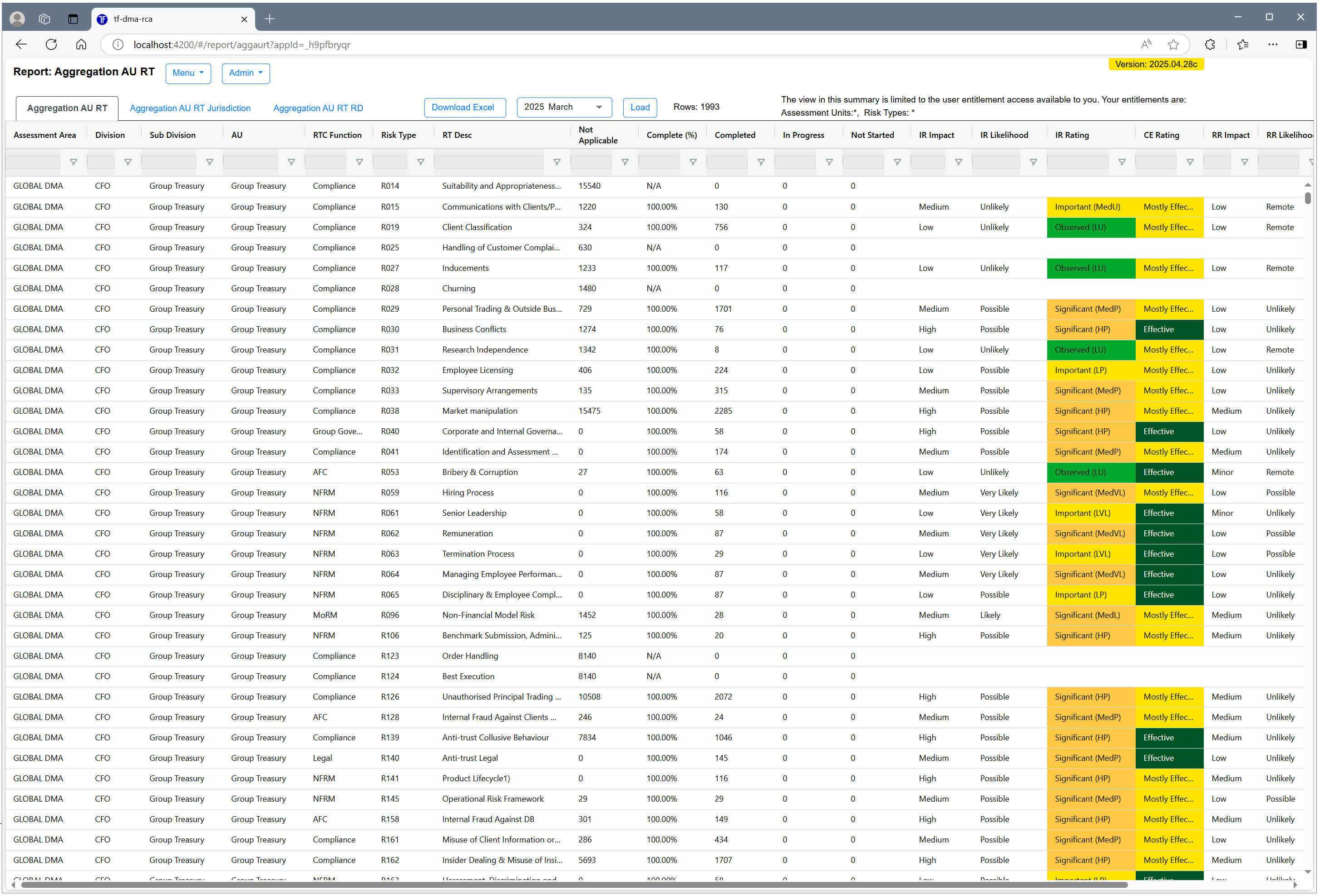Click the Download Excel button
The height and width of the screenshot is (896, 1320).
464,108
